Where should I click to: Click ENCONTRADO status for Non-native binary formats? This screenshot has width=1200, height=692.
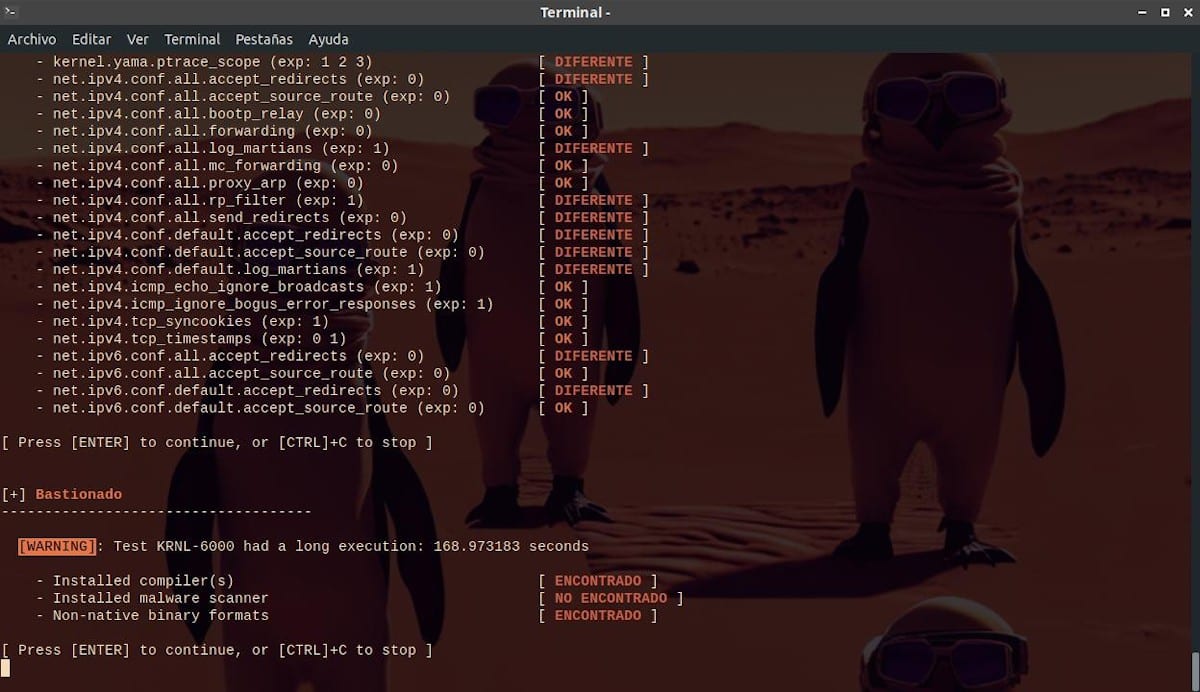coord(598,615)
